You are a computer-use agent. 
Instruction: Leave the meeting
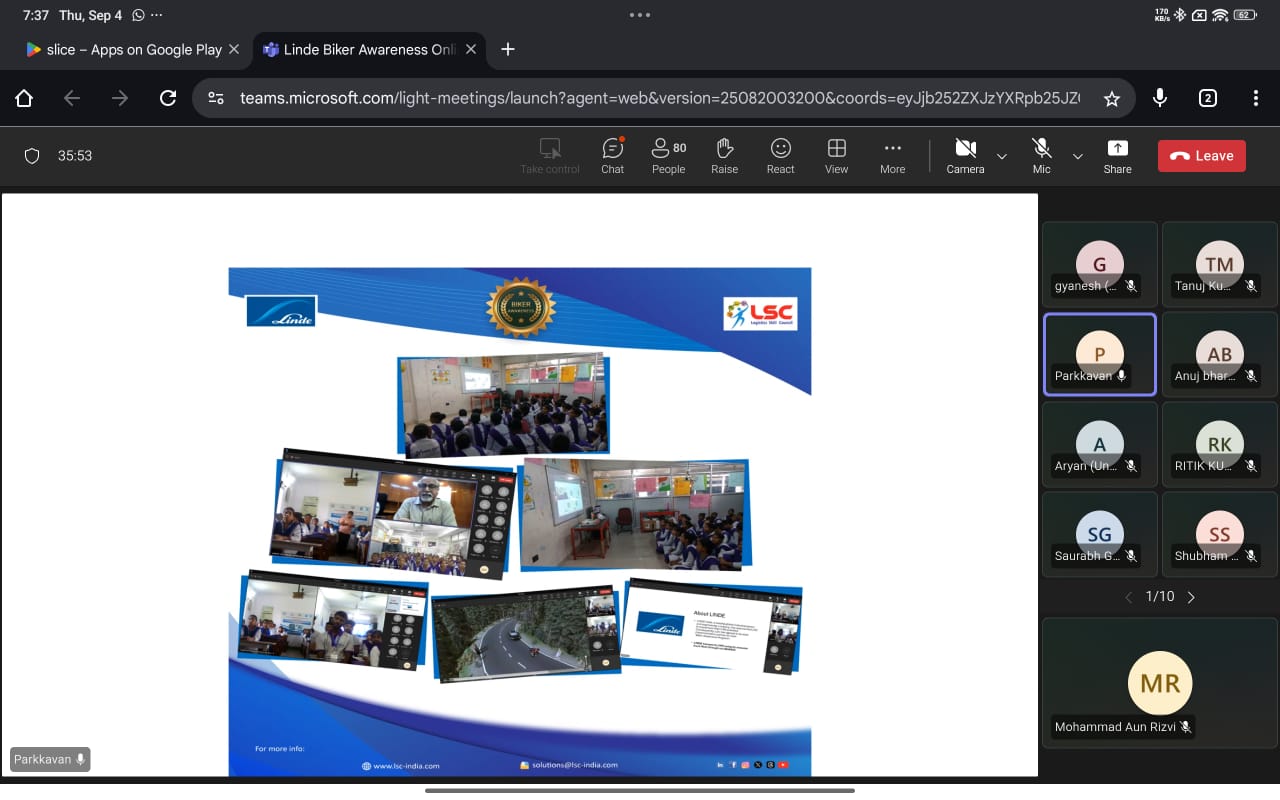1201,156
